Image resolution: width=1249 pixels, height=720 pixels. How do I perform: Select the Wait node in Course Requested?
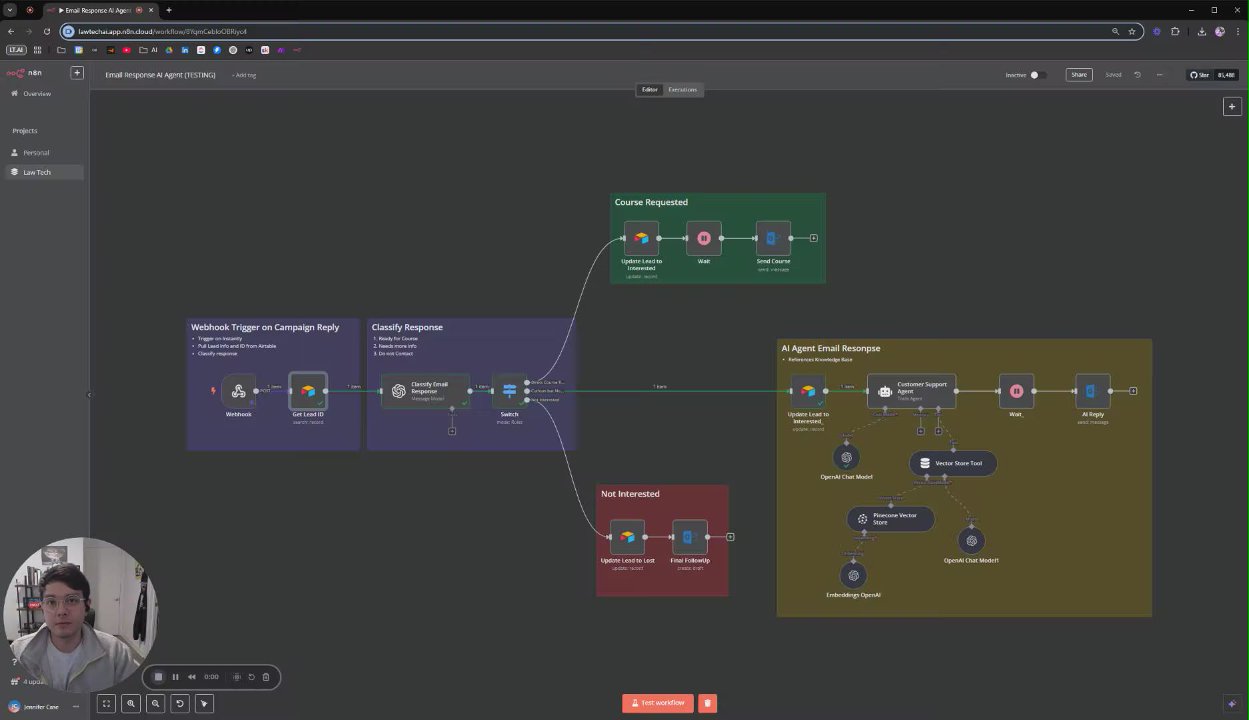(x=704, y=238)
